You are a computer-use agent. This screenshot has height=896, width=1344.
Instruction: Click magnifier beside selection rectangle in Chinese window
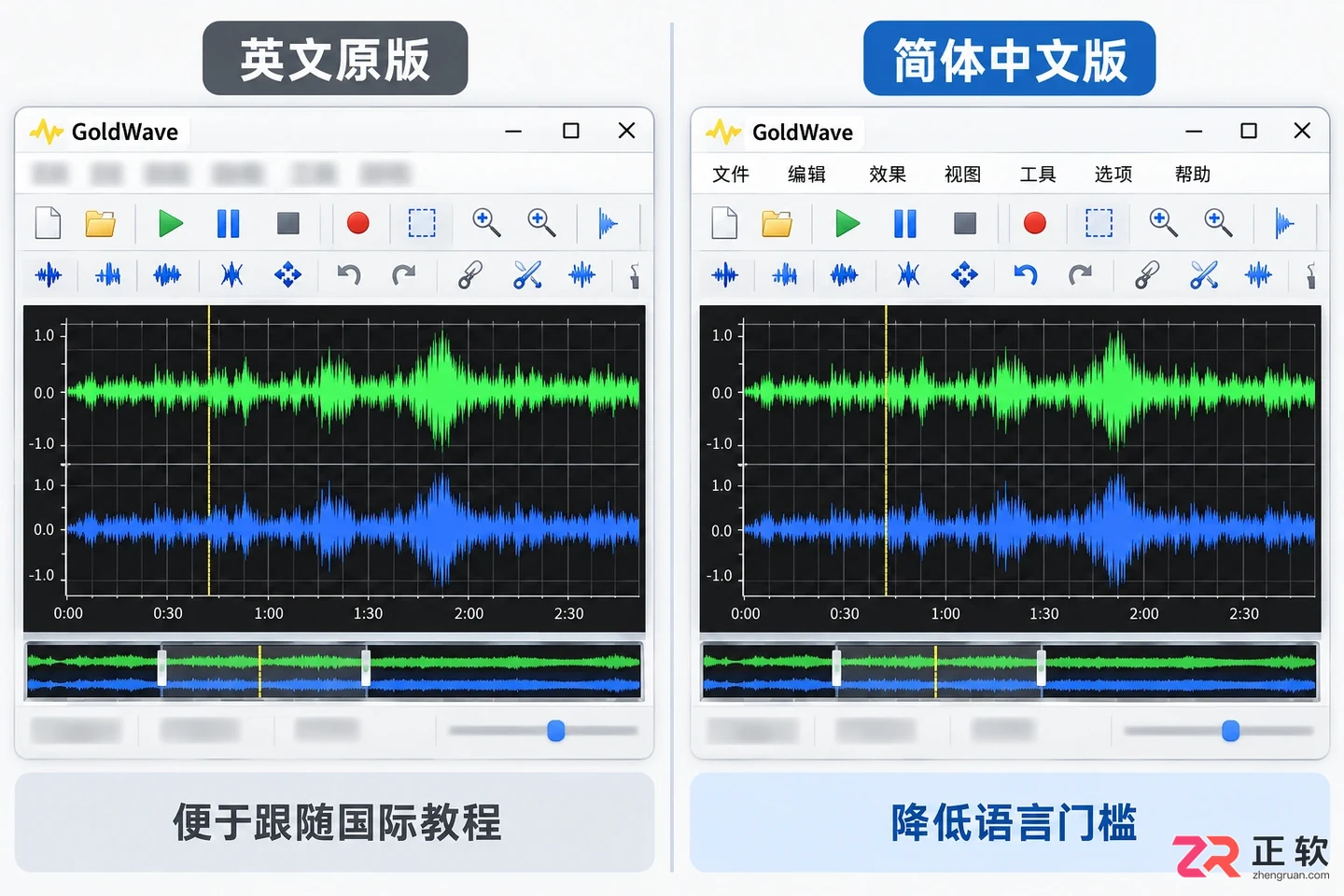(1163, 222)
